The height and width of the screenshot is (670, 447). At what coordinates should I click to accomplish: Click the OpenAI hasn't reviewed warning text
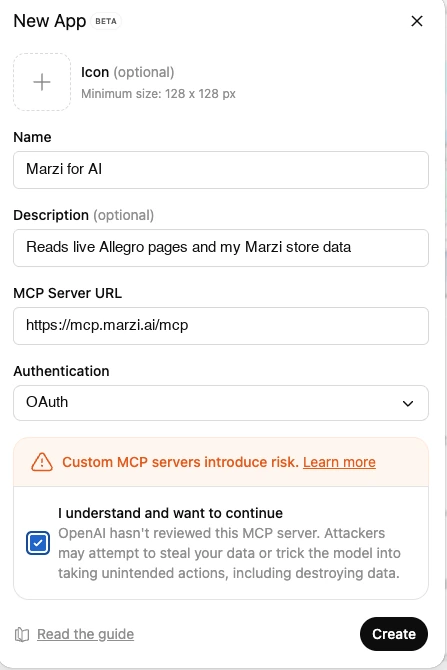click(229, 553)
